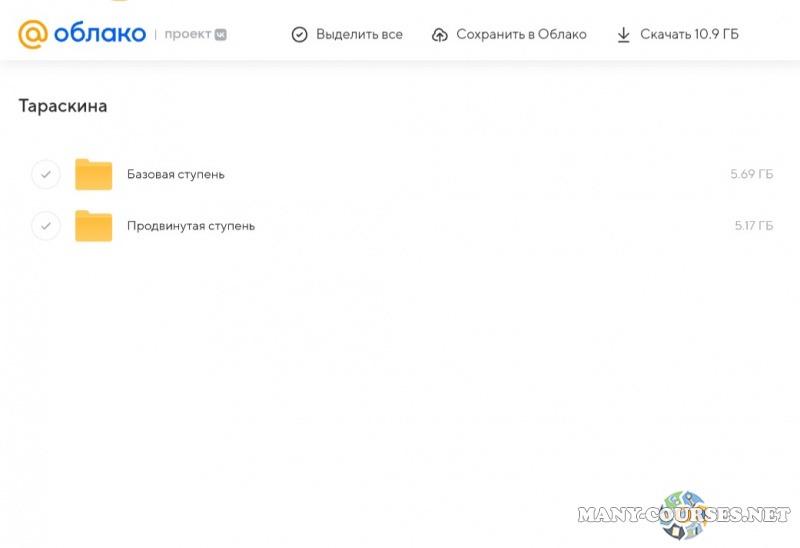Select all files via Выделить все label
Image resolution: width=800 pixels, height=548 pixels.
(x=359, y=35)
